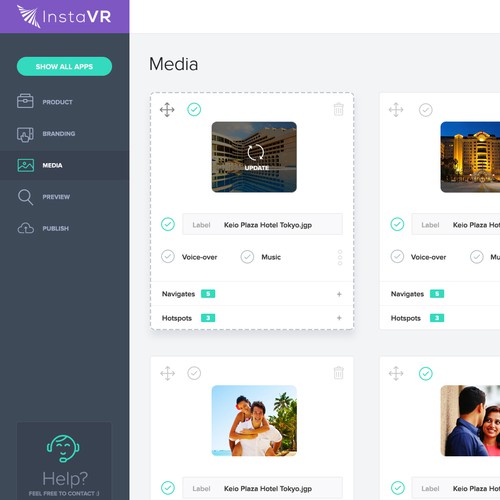Screen dimensions: 500x500
Task: Click Hotspots row on second card
Action: click(x=440, y=318)
